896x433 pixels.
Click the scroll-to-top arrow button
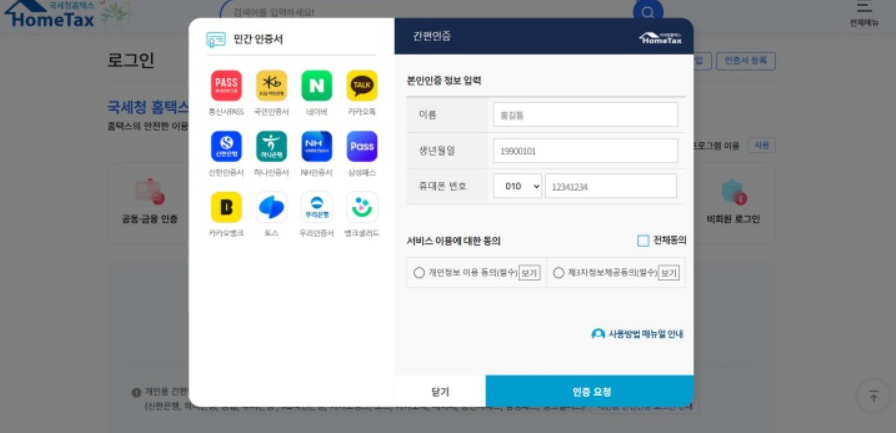873,396
